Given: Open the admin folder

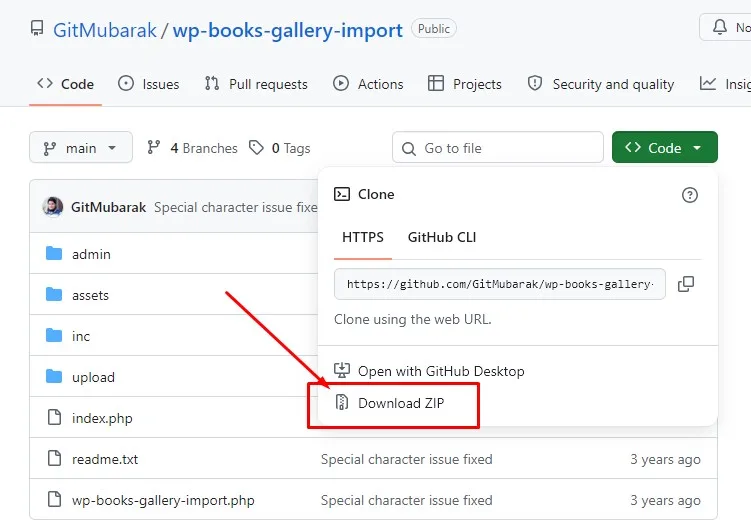Looking at the screenshot, I should [x=91, y=254].
